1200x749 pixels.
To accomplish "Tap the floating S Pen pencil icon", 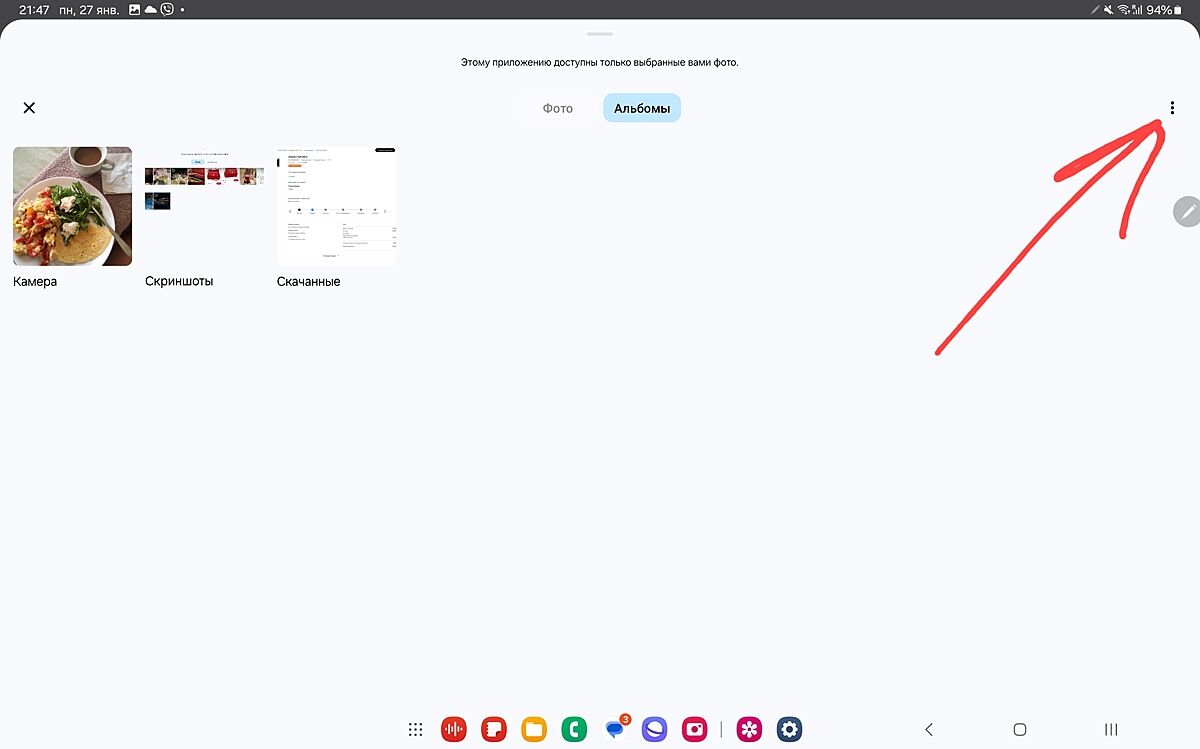I will pyautogui.click(x=1187, y=211).
